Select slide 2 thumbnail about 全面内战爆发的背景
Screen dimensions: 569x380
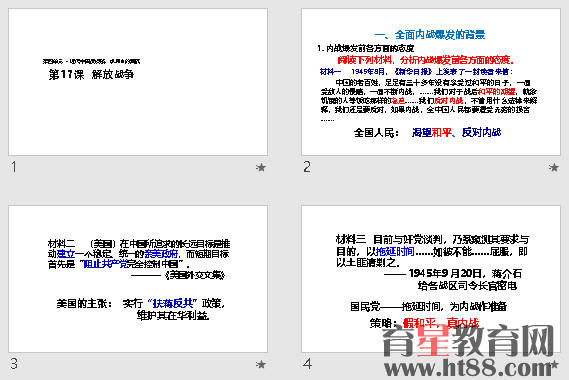(x=431, y=82)
